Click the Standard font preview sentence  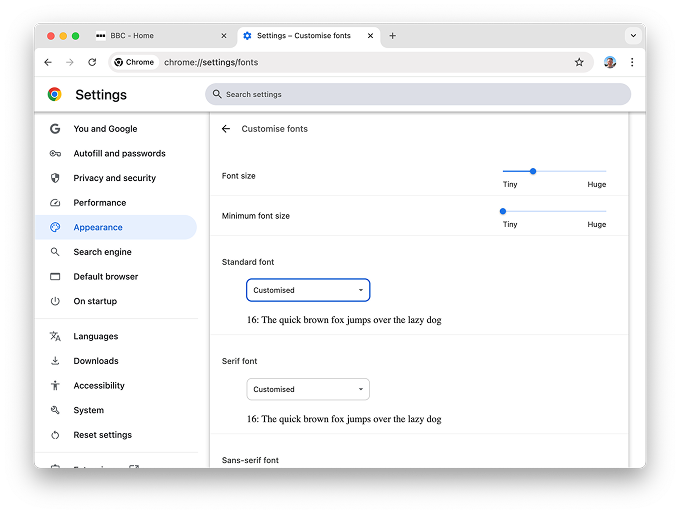344,320
